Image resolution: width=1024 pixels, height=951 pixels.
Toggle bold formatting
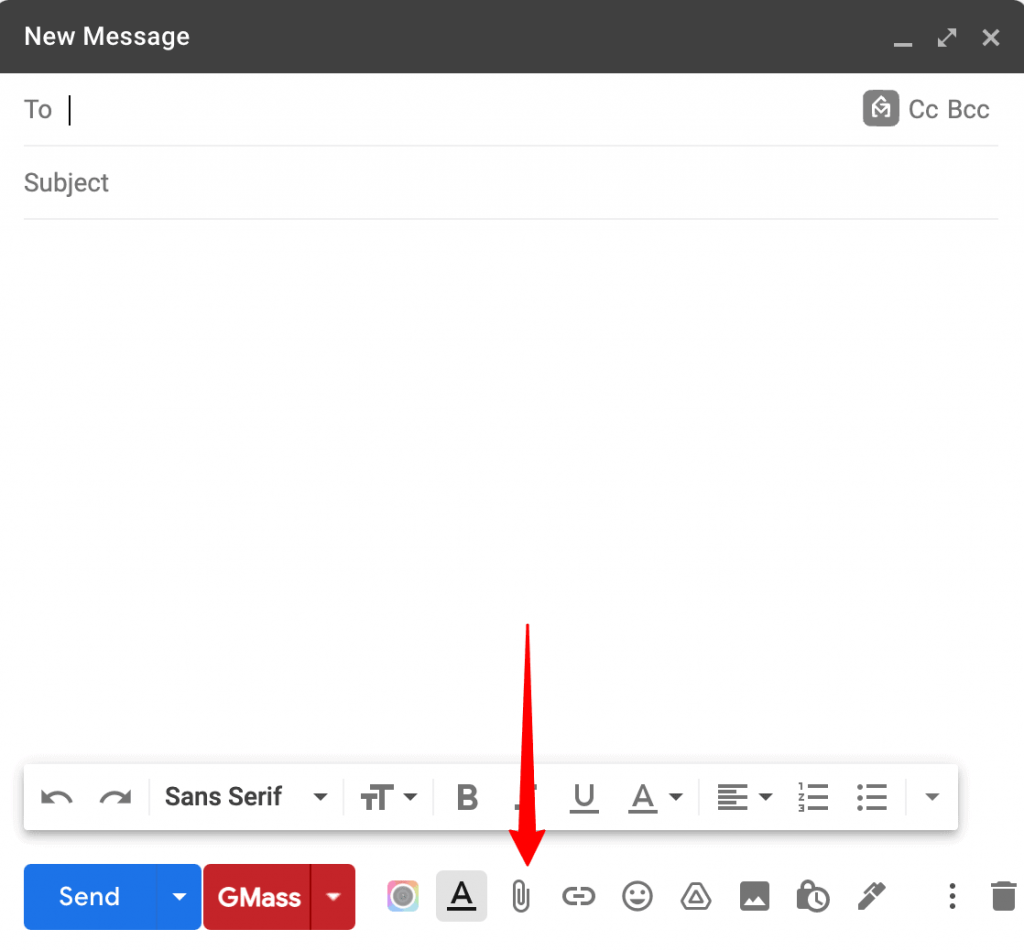click(466, 797)
